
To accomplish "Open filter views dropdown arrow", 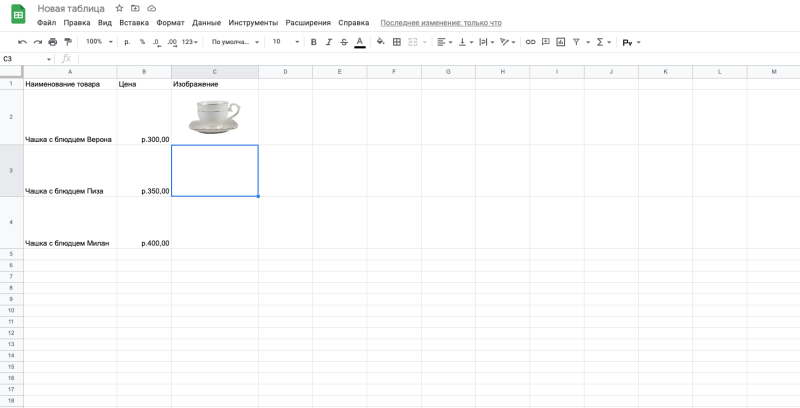I will tap(588, 42).
